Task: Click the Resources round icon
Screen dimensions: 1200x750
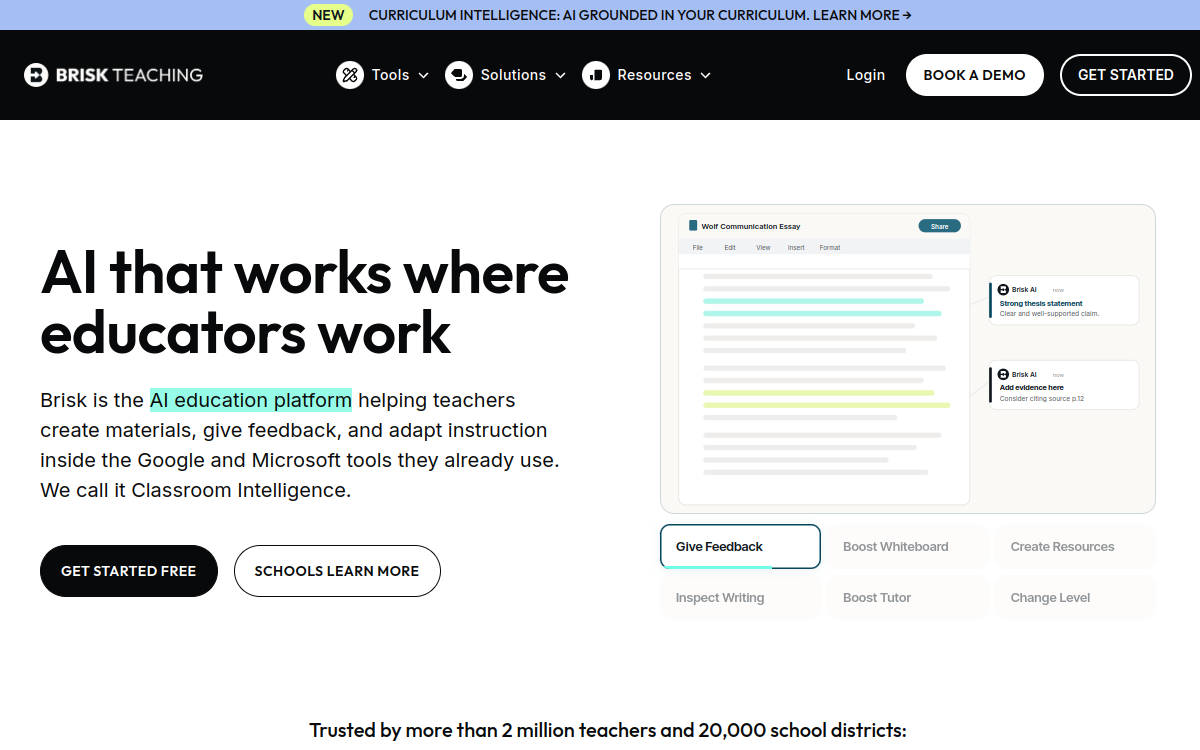Action: coord(596,75)
